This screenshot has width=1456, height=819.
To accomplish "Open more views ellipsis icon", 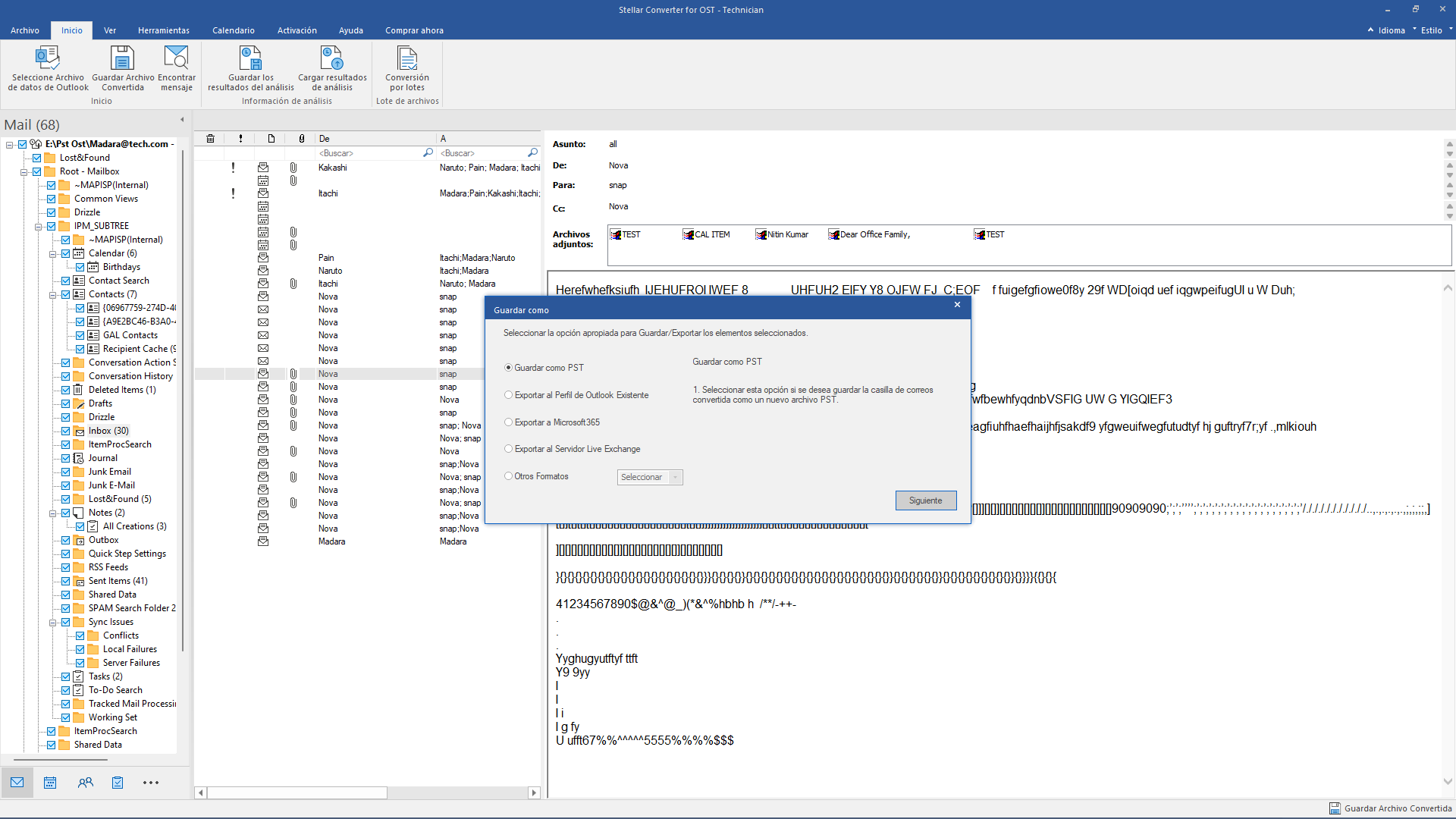I will 151,782.
